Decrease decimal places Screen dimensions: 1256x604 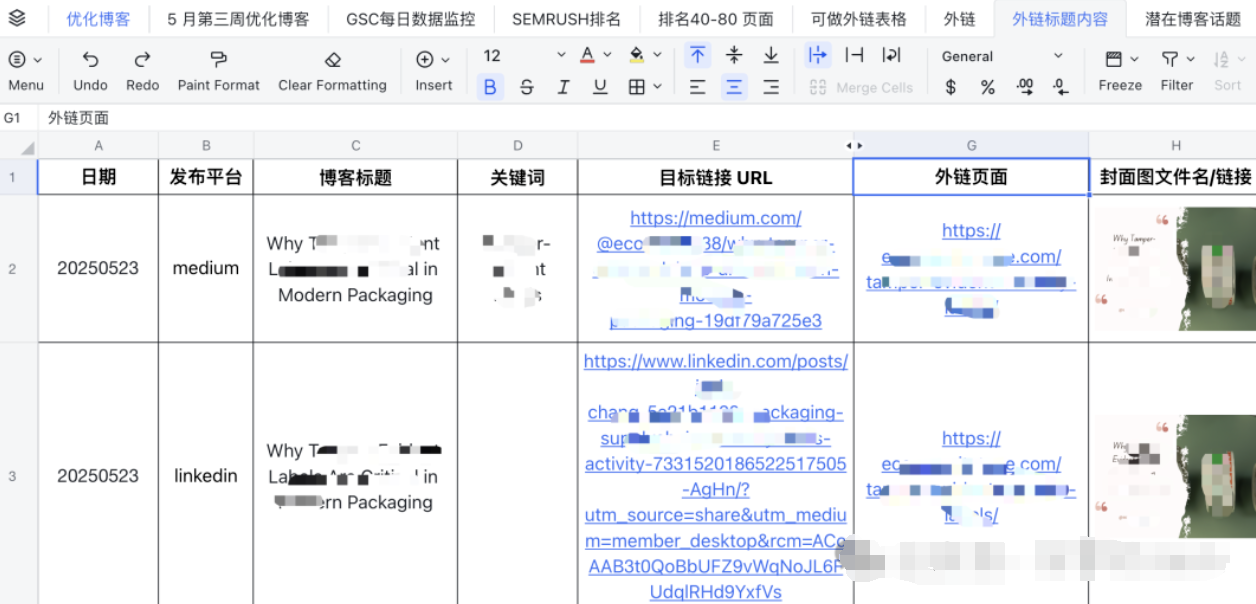tap(1062, 88)
